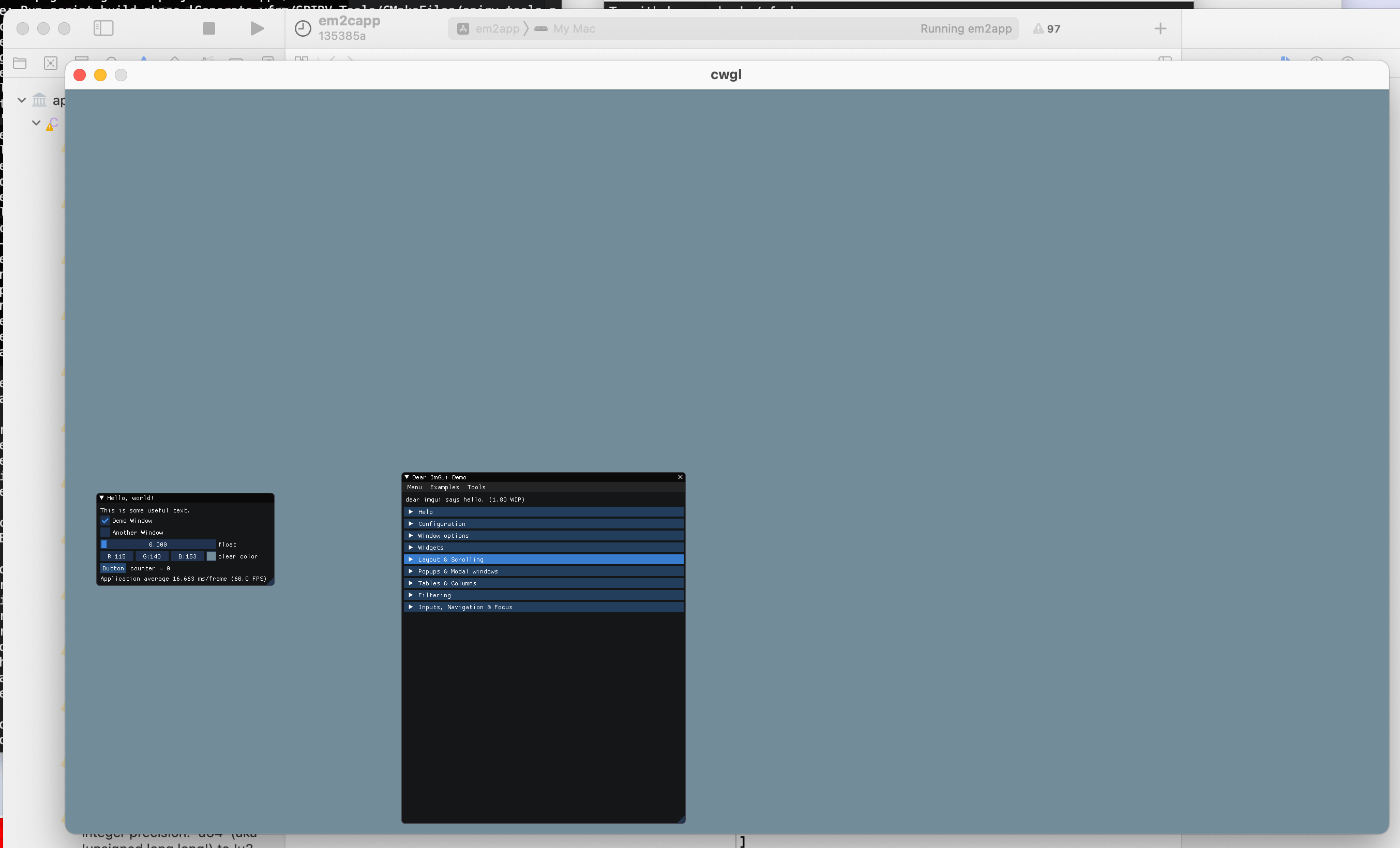Click the Xcode clock icon beside em2capp
The image size is (1400, 848).
click(303, 29)
